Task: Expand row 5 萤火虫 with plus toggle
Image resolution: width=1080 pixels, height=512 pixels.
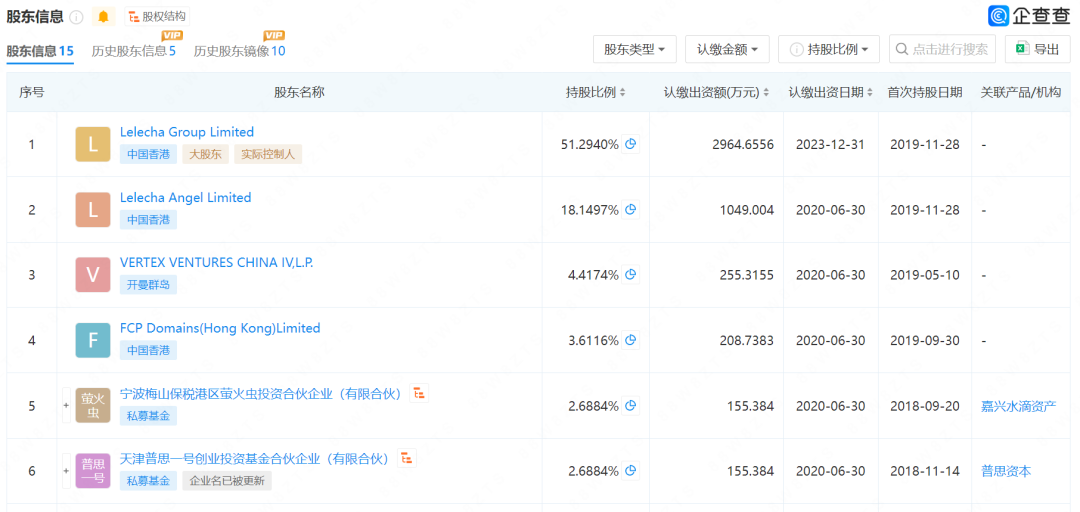Action: (x=67, y=406)
